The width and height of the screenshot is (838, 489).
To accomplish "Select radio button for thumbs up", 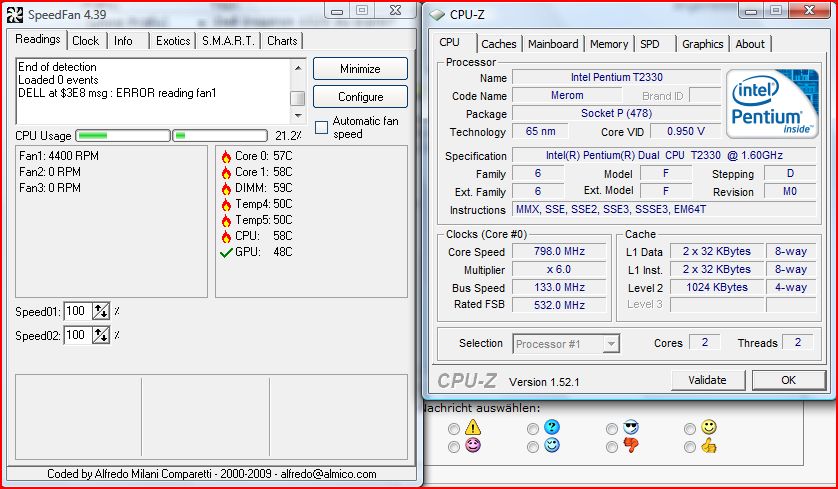I will point(690,447).
